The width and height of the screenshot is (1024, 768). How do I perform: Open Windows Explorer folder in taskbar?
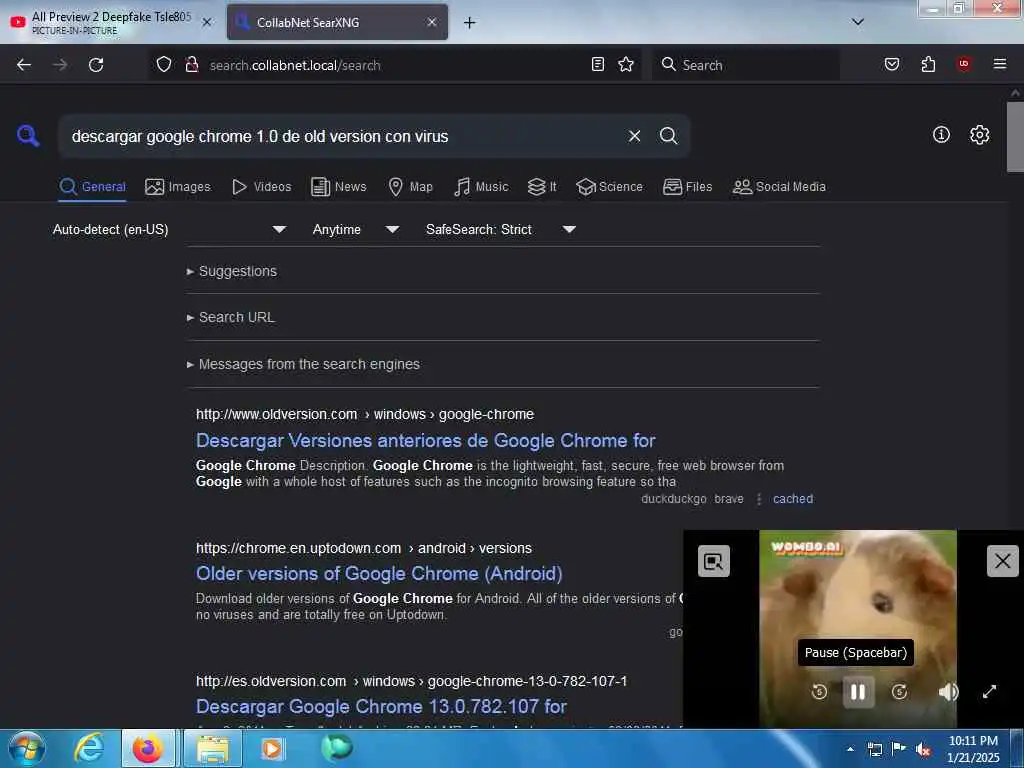[213, 748]
